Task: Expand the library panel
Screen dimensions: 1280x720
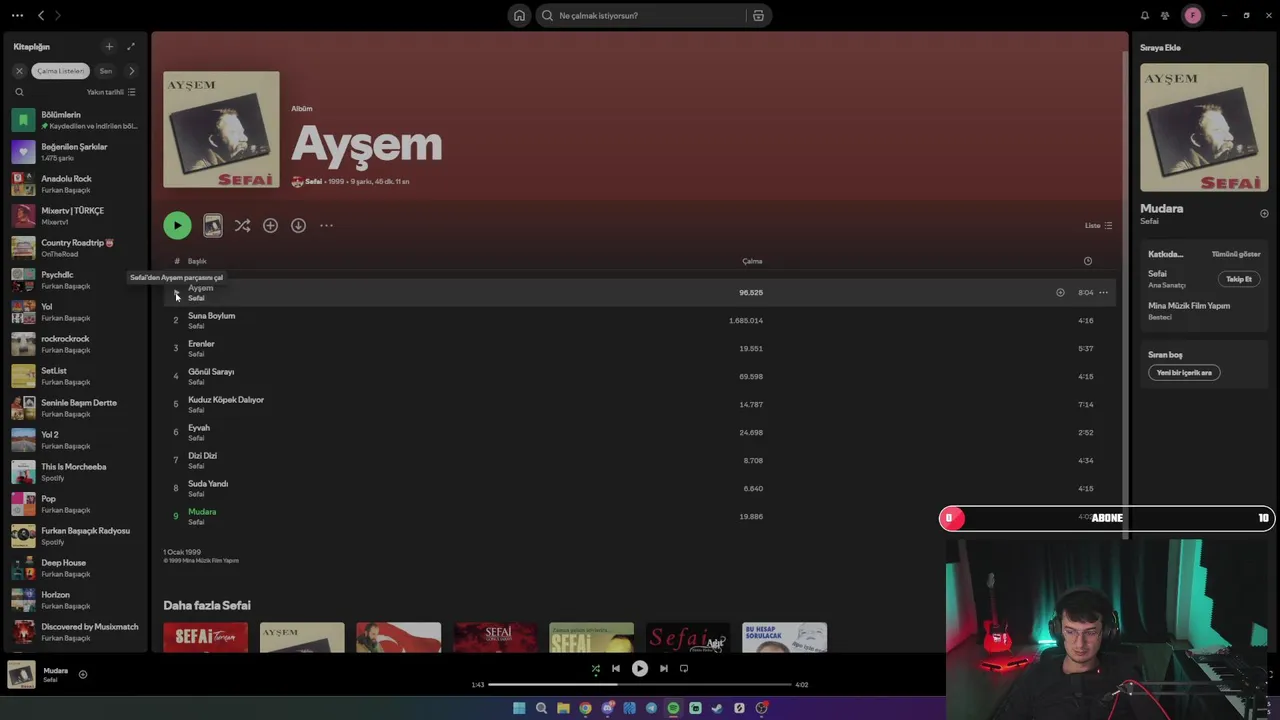Action: pyautogui.click(x=130, y=46)
